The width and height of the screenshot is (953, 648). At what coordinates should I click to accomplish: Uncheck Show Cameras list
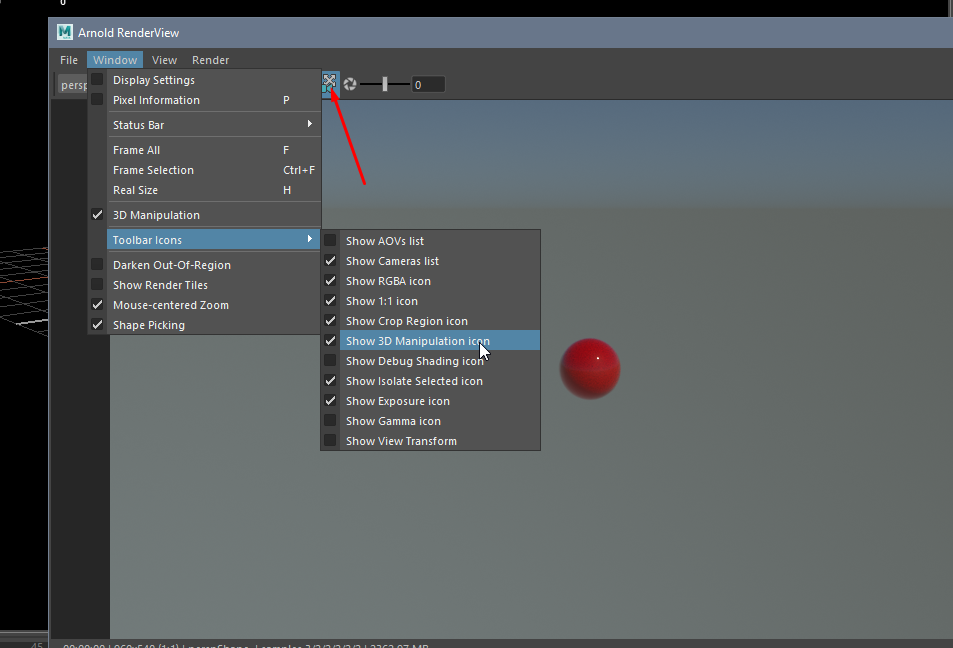[430, 261]
